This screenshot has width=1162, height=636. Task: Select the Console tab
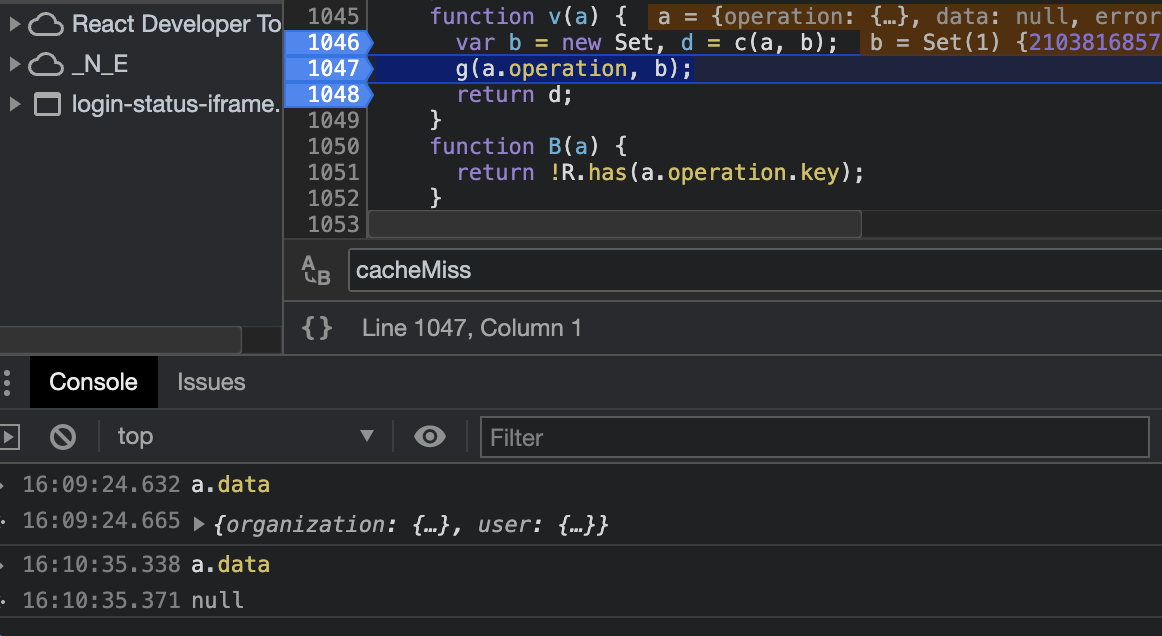tap(93, 382)
